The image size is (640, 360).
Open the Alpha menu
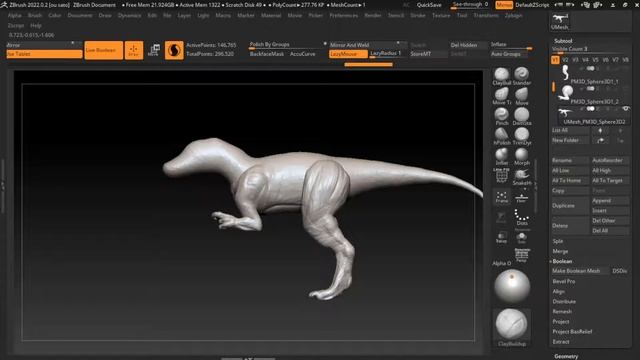coord(15,15)
